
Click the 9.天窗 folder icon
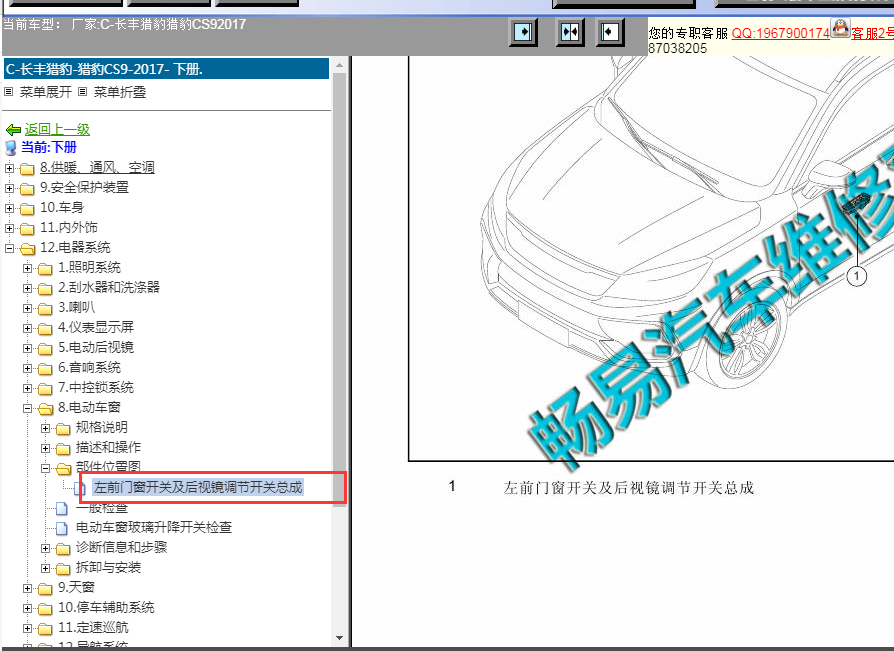coord(45,588)
